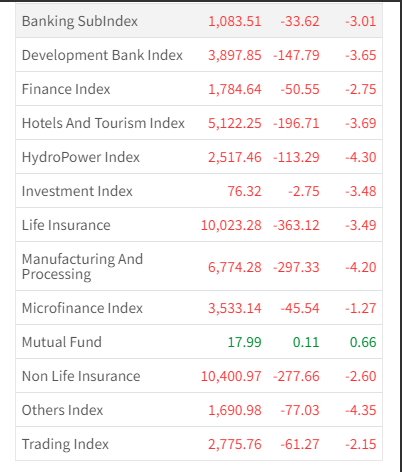The image size is (402, 472).
Task: Click the Finance Index label
Action: coord(66,89)
